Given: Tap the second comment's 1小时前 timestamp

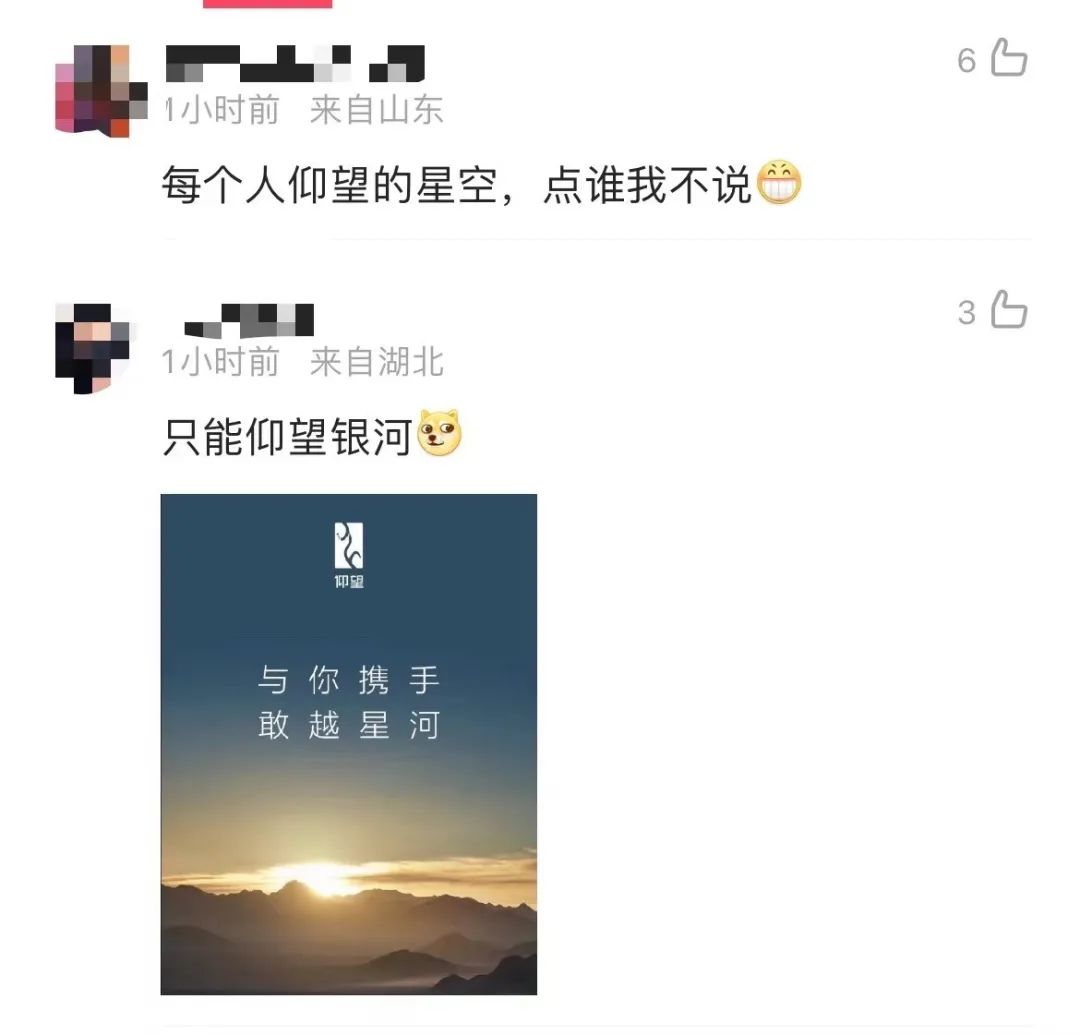Looking at the screenshot, I should pos(220,362).
